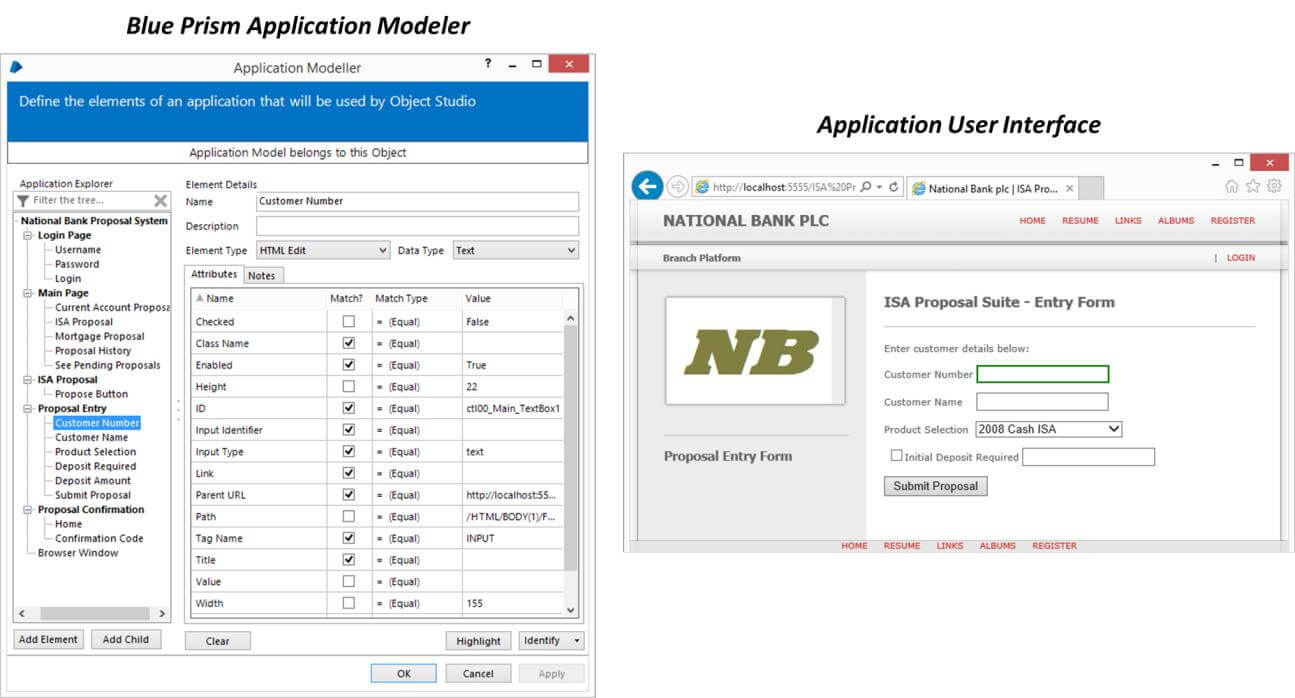Screen dimensions: 1295x698
Task: Select Username in the explorer tree
Action: tap(78, 250)
